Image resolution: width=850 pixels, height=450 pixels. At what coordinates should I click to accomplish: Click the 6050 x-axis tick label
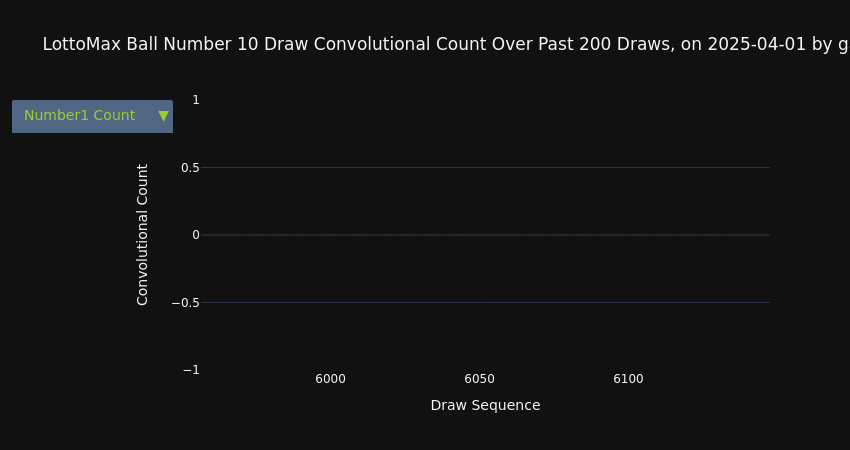[479, 379]
